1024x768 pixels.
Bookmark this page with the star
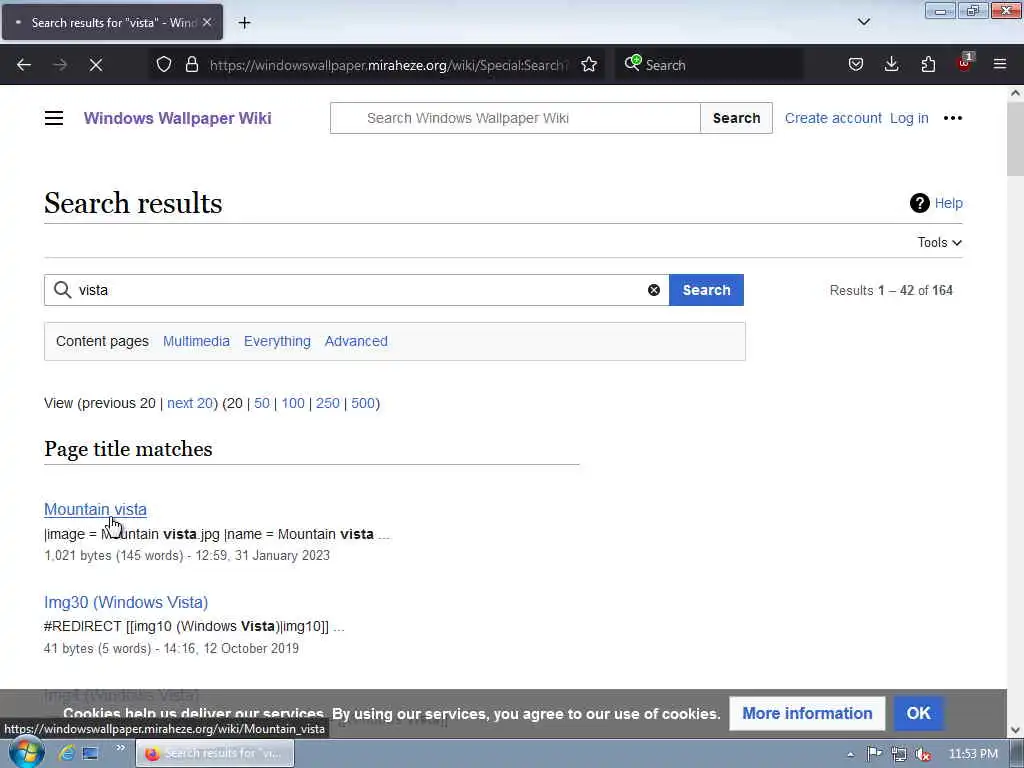click(x=589, y=65)
